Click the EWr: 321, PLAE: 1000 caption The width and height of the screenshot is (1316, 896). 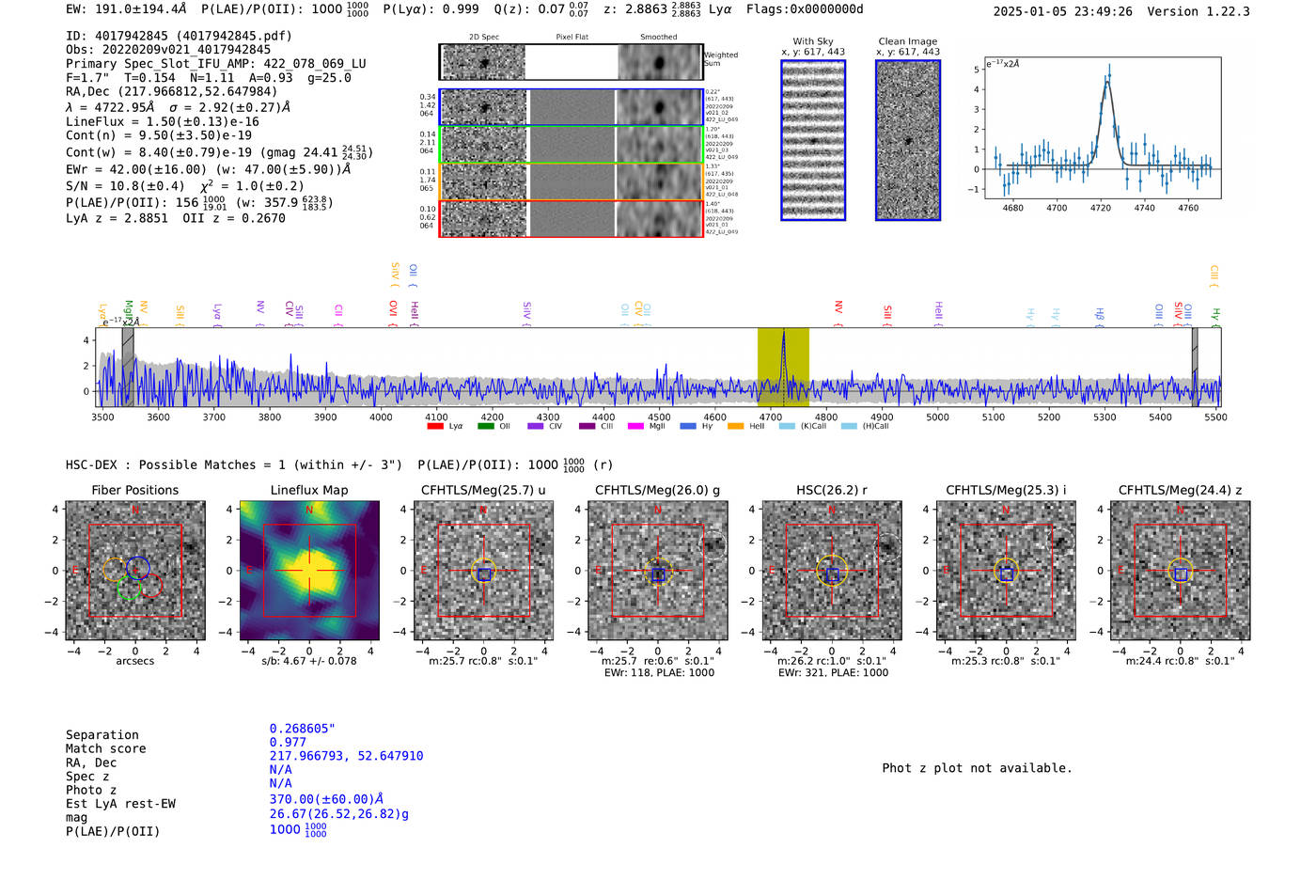[x=833, y=672]
